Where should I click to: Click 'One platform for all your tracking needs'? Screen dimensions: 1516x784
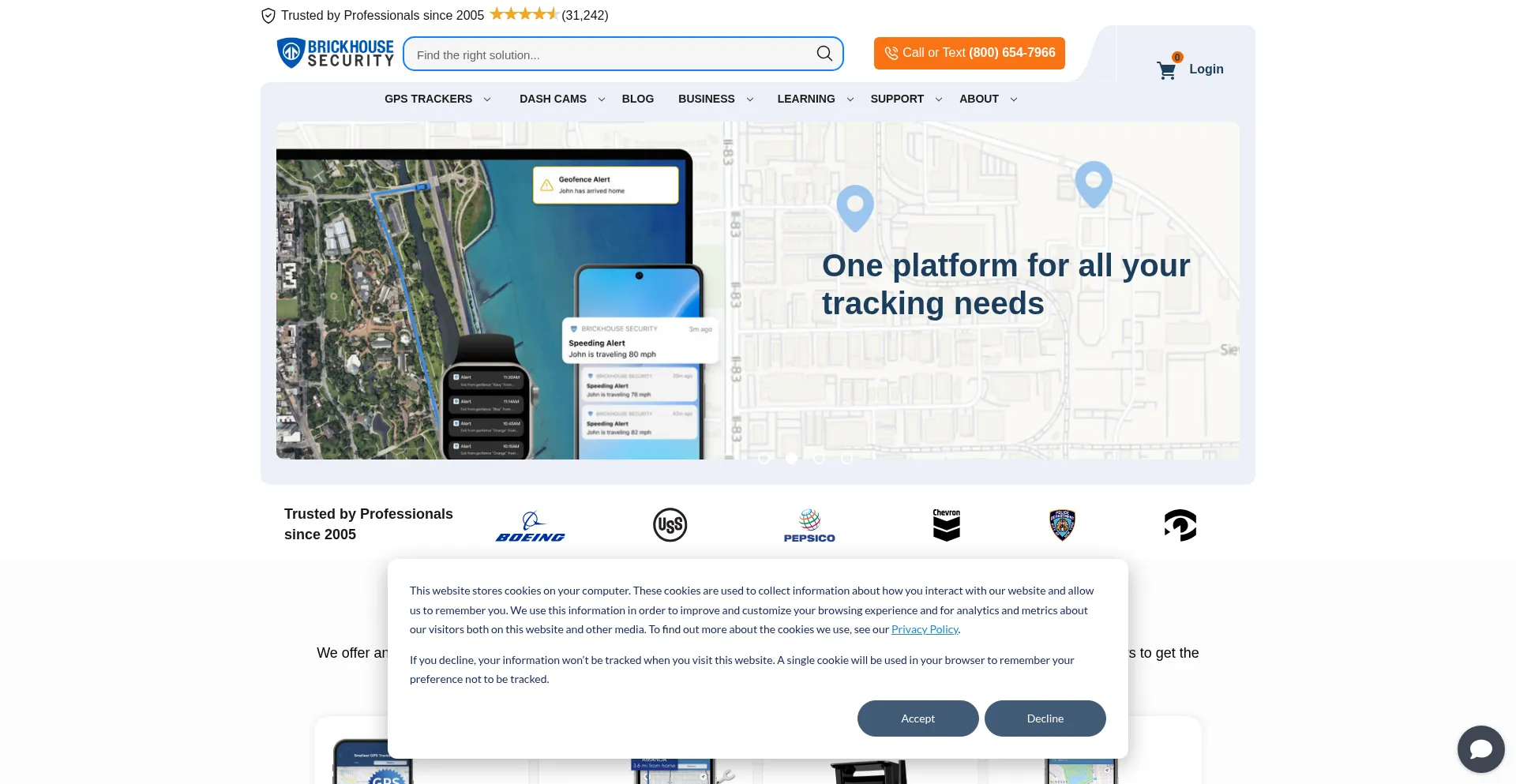click(x=1006, y=284)
